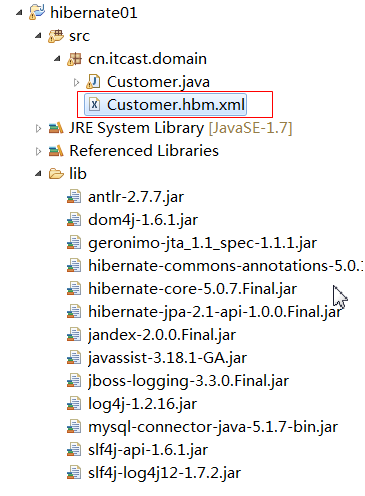This screenshot has height=496, width=365.
Task: Click the cn.itcast.domain package icon
Action: tap(74, 59)
